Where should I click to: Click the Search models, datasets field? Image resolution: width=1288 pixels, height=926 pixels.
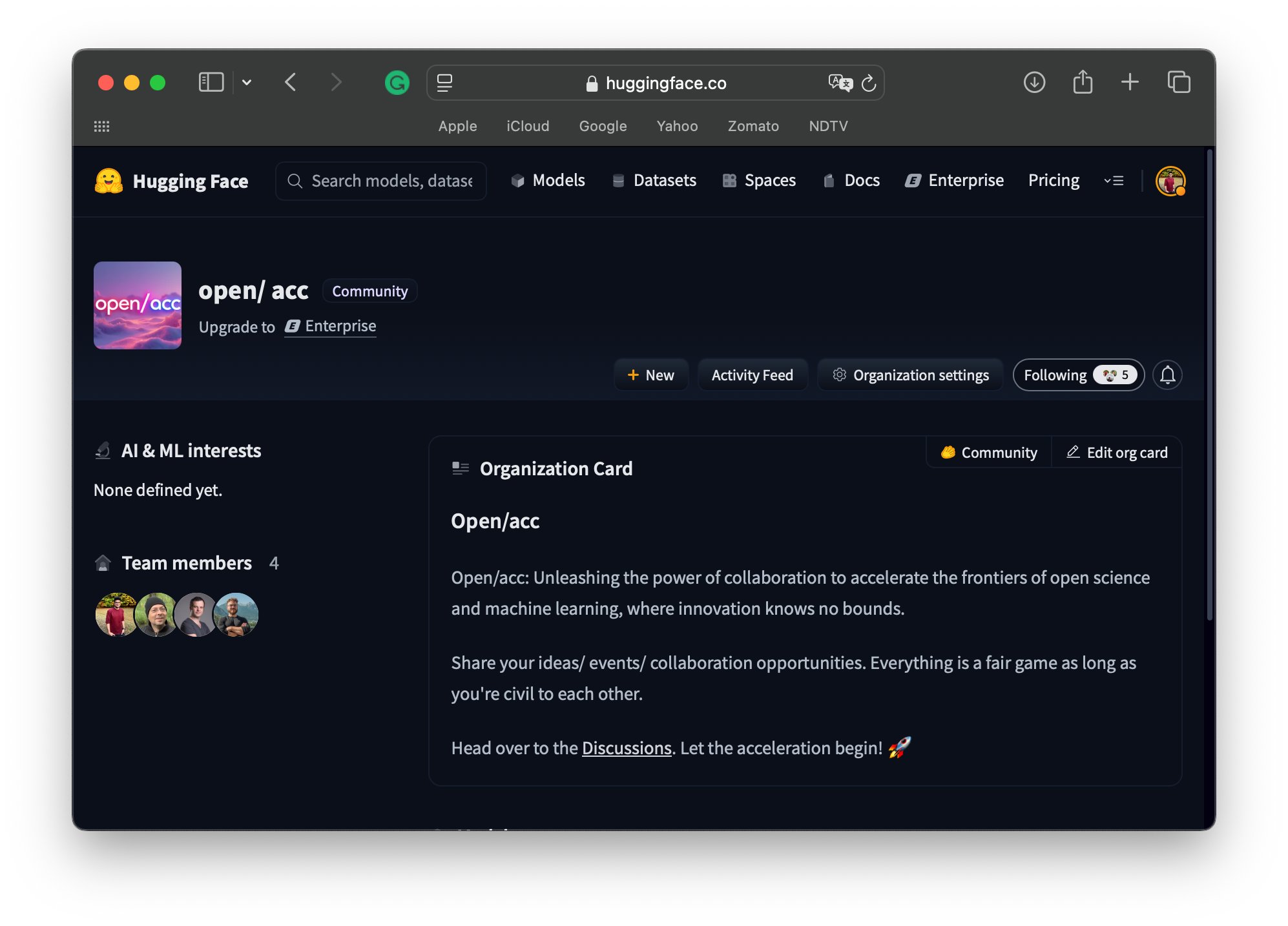[x=381, y=181]
